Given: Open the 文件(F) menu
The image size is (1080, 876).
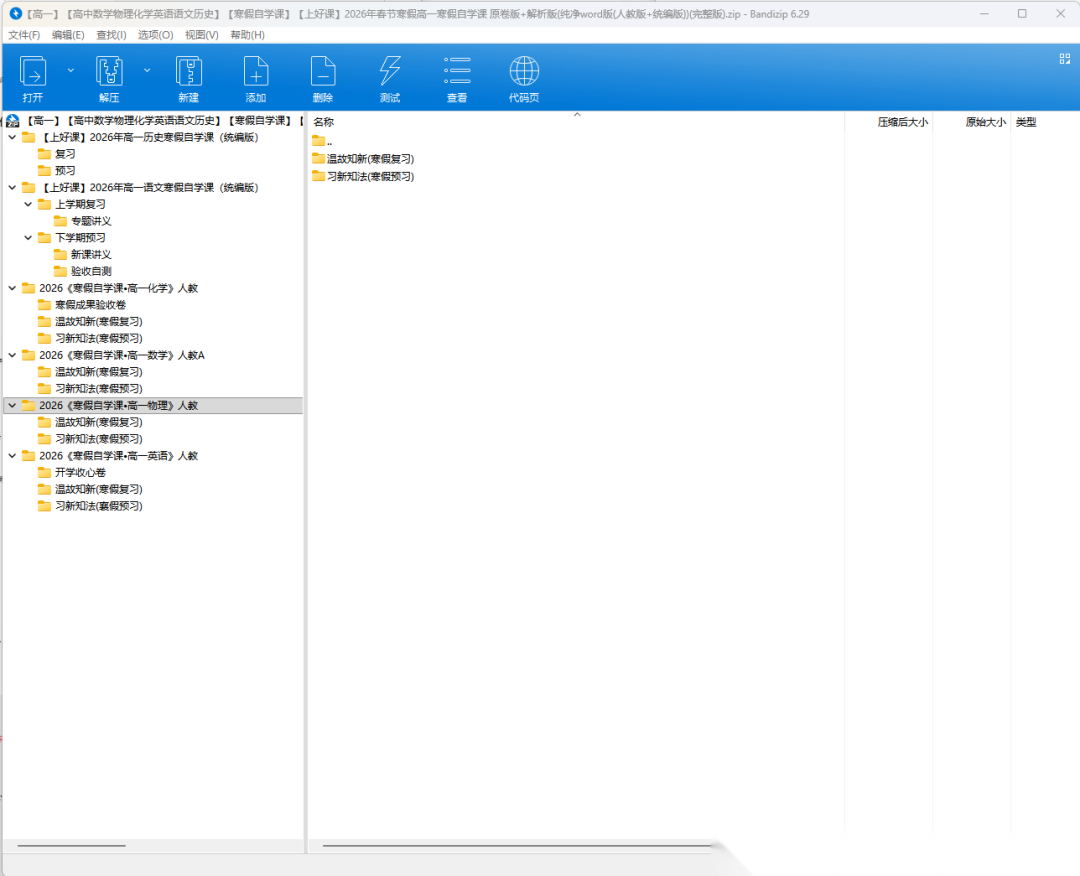Looking at the screenshot, I should [x=24, y=35].
